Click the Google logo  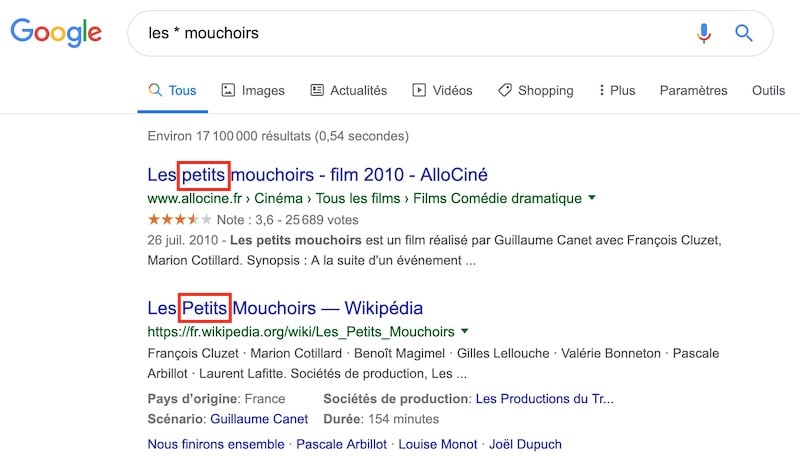56,34
